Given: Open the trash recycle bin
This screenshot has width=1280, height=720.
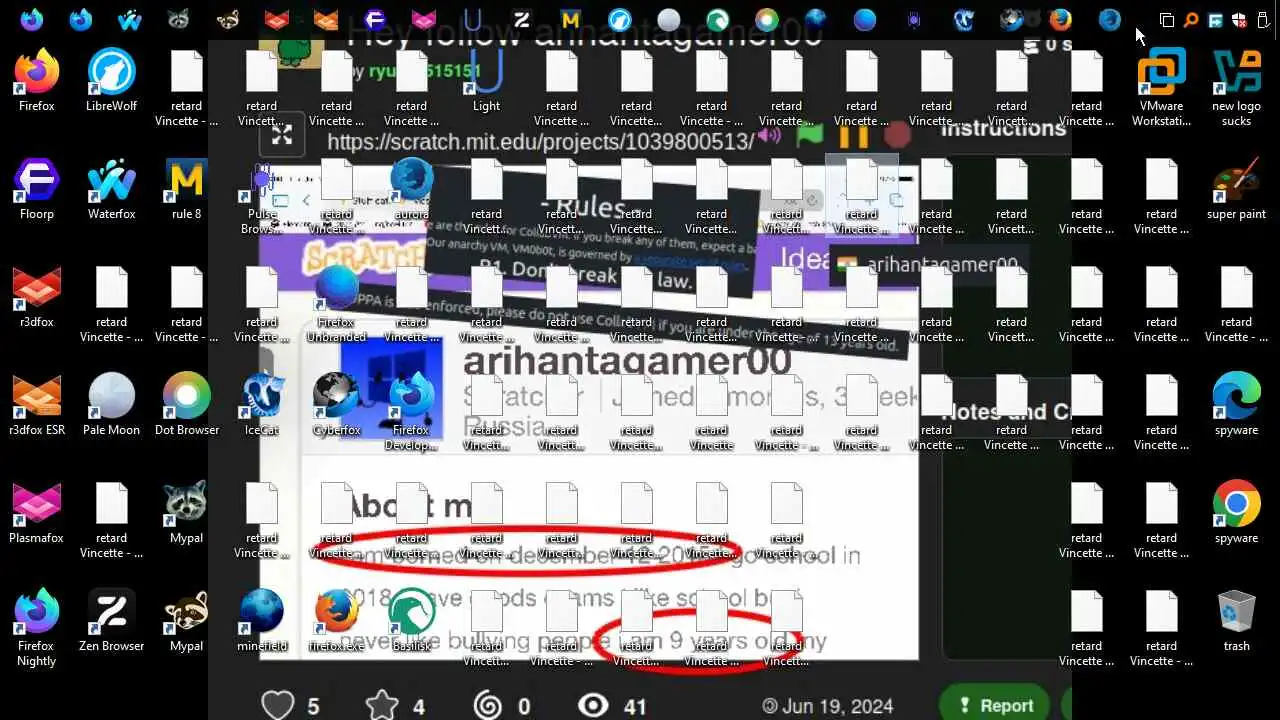Looking at the screenshot, I should pyautogui.click(x=1236, y=620).
